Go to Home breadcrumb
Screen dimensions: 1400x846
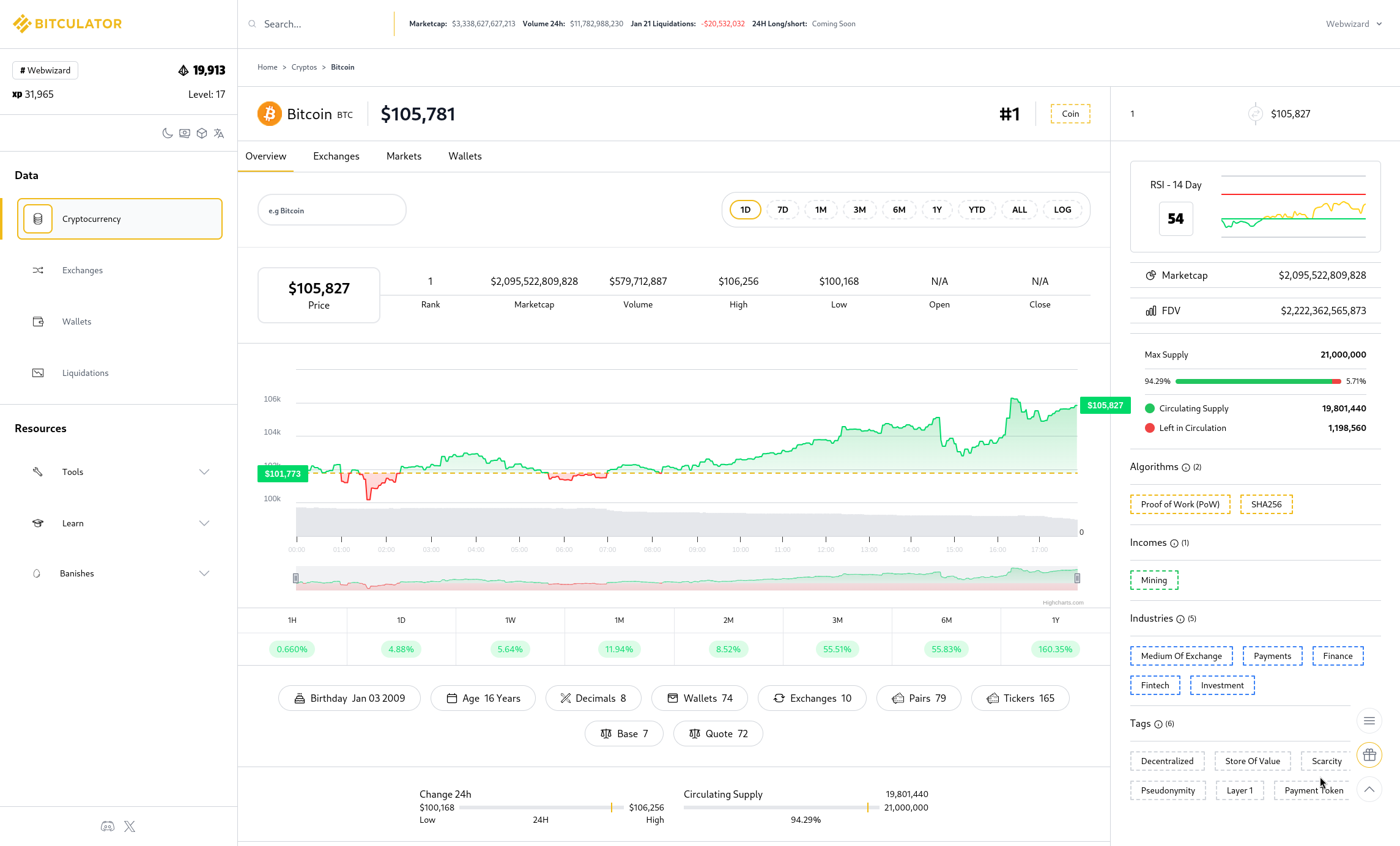pos(267,67)
